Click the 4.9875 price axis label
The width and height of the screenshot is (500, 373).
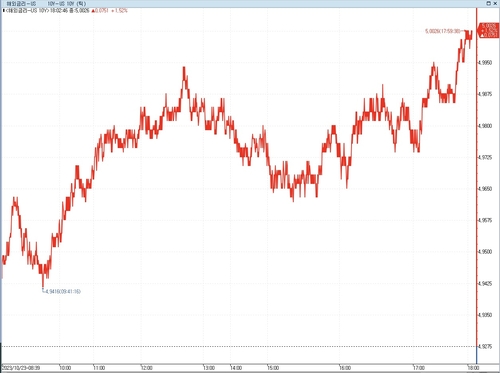point(485,94)
